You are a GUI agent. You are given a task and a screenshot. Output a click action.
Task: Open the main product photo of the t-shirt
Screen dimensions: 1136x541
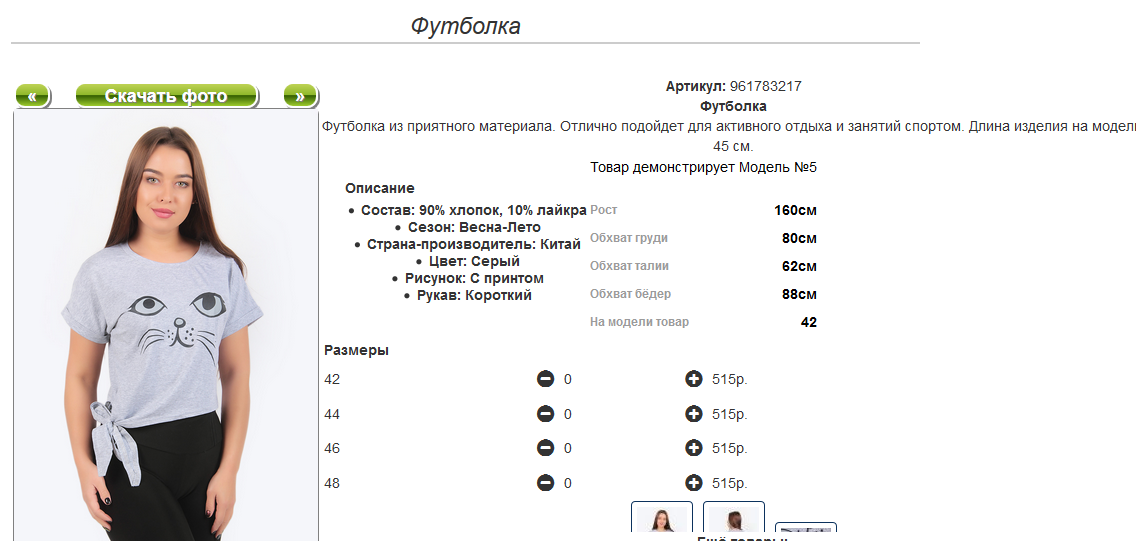pyautogui.click(x=166, y=326)
